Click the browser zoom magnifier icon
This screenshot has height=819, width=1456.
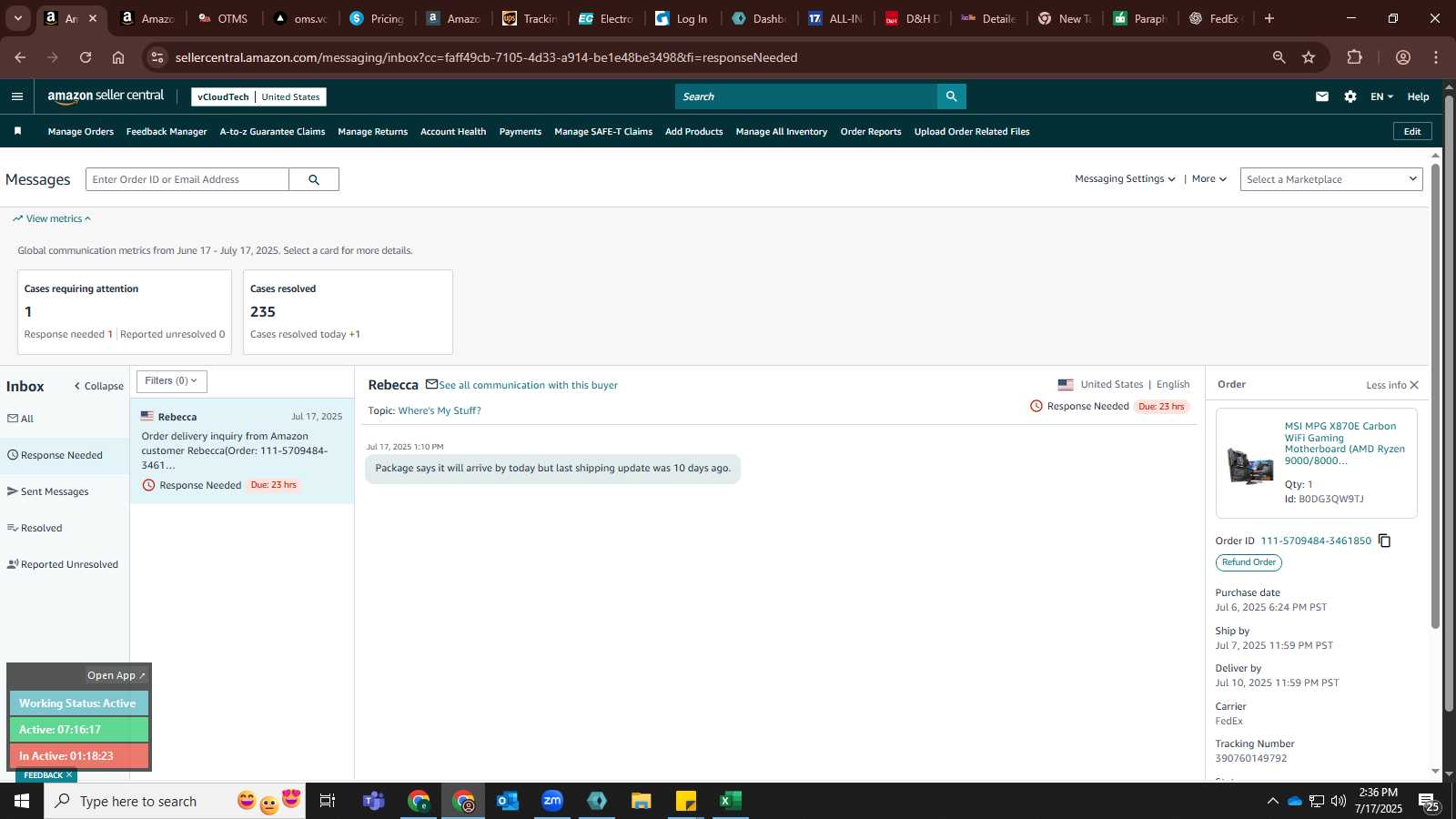point(1279,57)
